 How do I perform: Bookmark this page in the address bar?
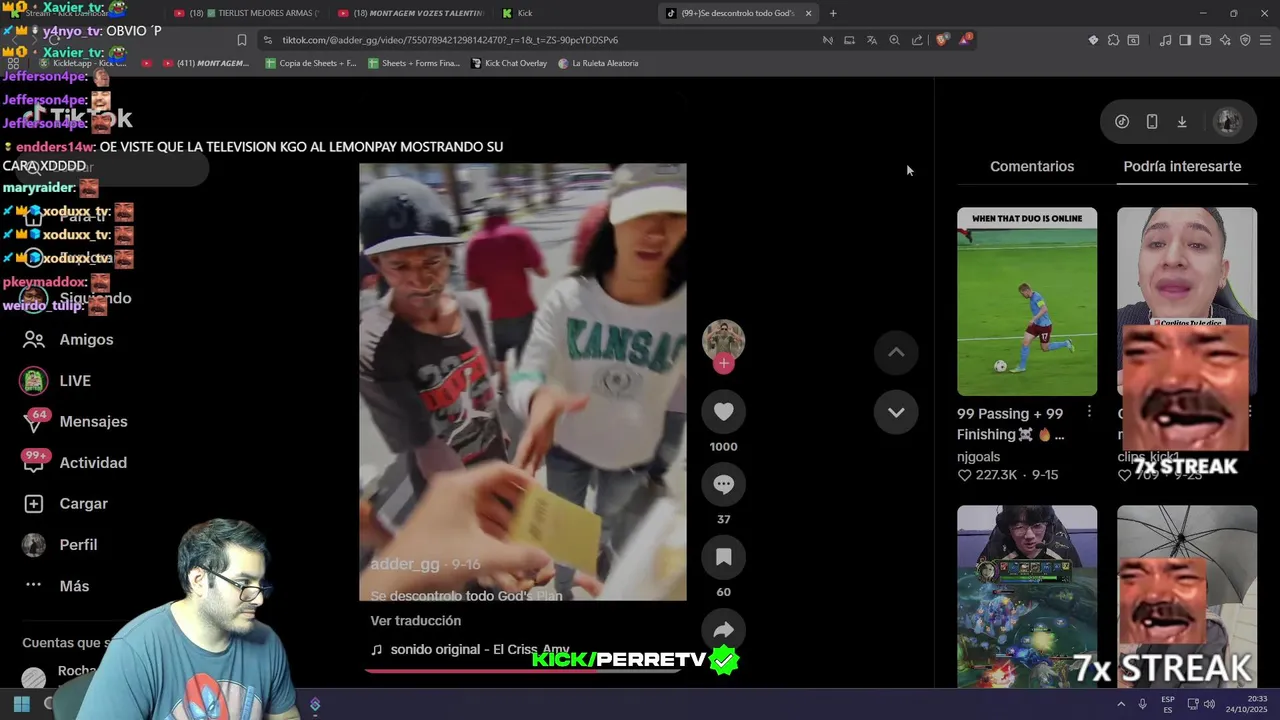241,40
